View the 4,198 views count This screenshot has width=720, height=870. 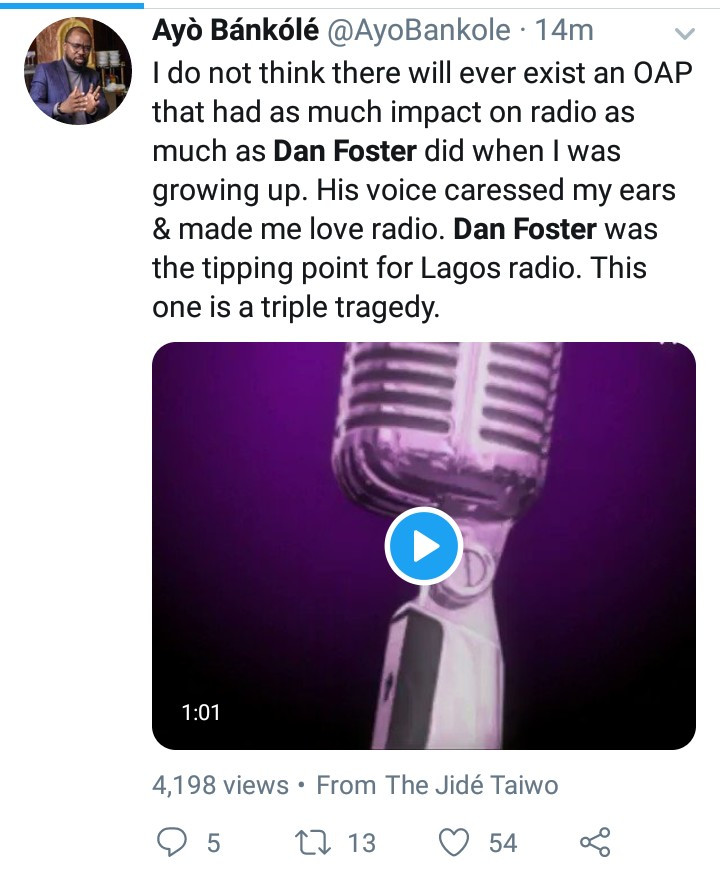pyautogui.click(x=220, y=785)
